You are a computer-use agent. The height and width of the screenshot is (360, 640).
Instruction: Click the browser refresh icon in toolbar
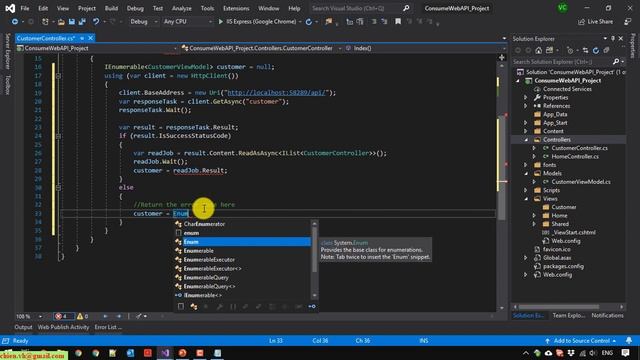pos(309,22)
